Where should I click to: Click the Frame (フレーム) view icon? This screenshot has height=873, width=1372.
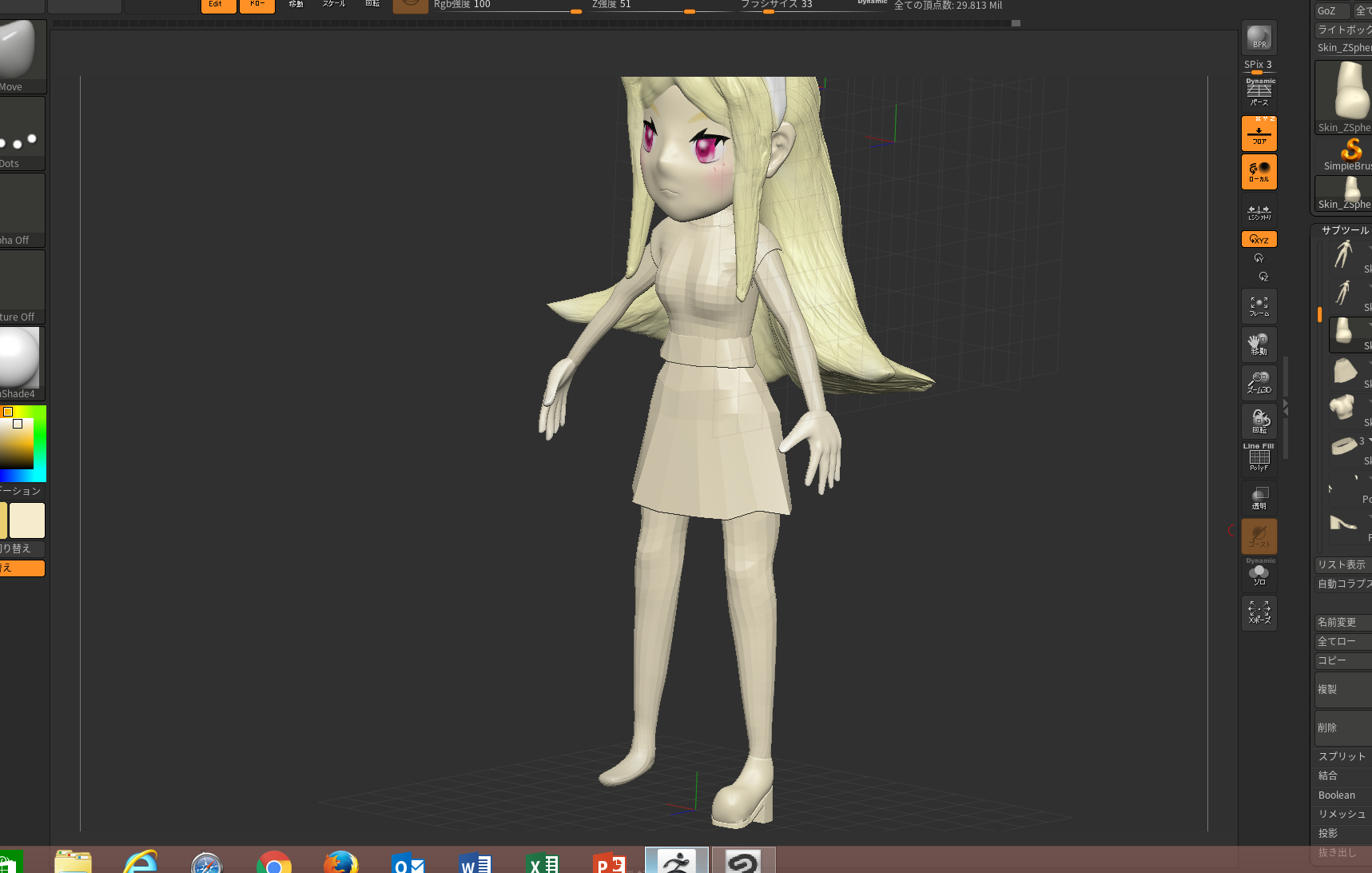(1259, 306)
